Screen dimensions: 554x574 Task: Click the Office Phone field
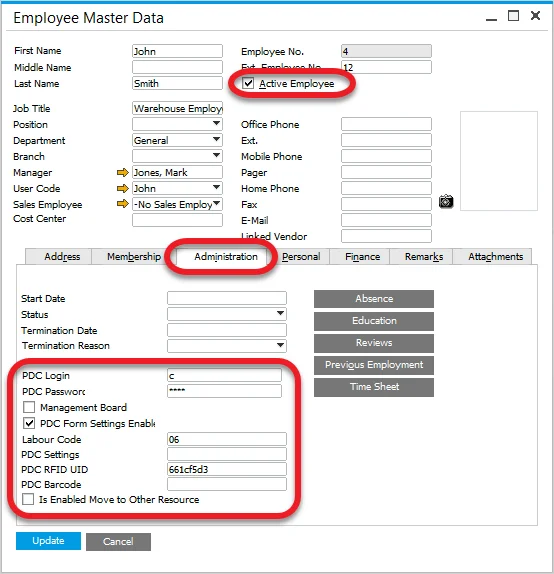[x=386, y=124]
